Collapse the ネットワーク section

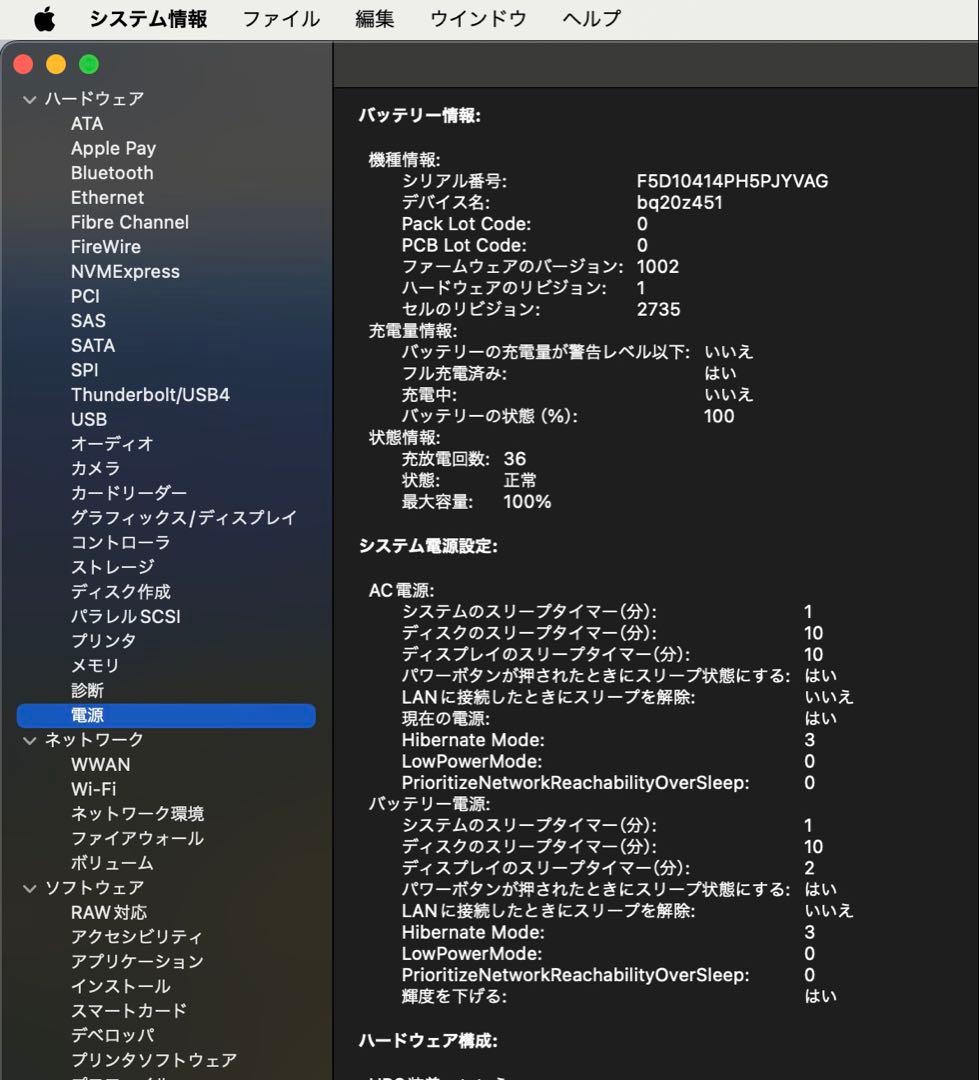point(28,739)
